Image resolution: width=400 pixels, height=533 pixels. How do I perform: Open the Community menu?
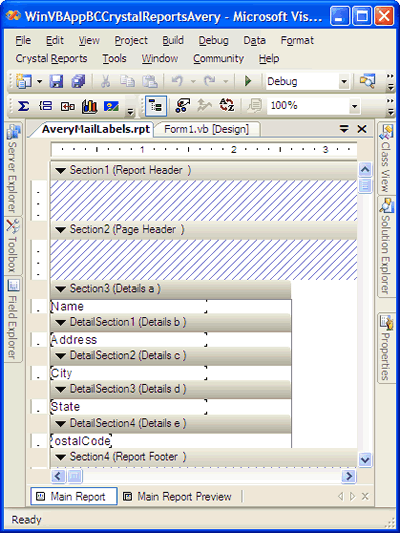[219, 58]
